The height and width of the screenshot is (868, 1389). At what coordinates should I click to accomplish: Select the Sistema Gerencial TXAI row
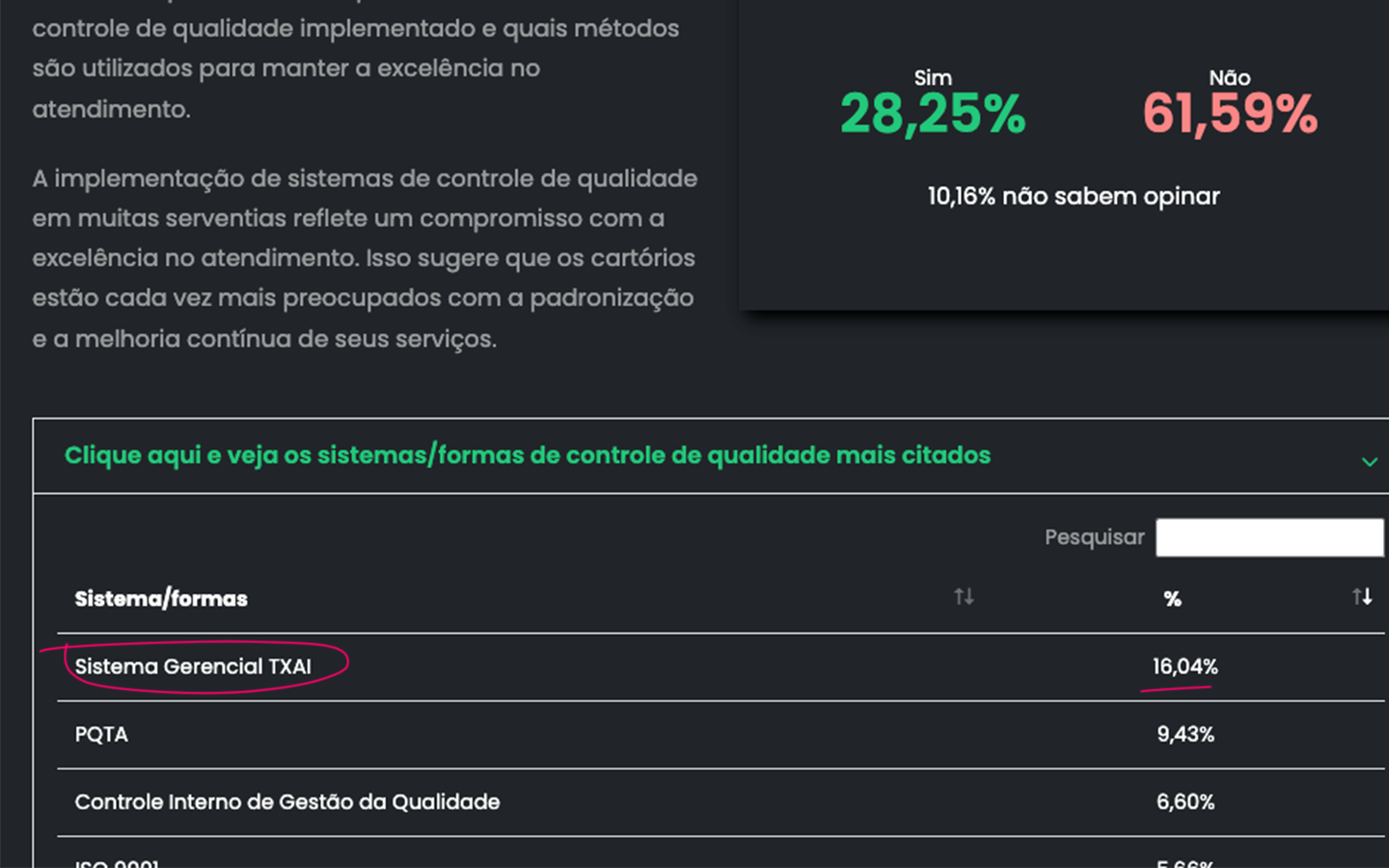(x=193, y=666)
